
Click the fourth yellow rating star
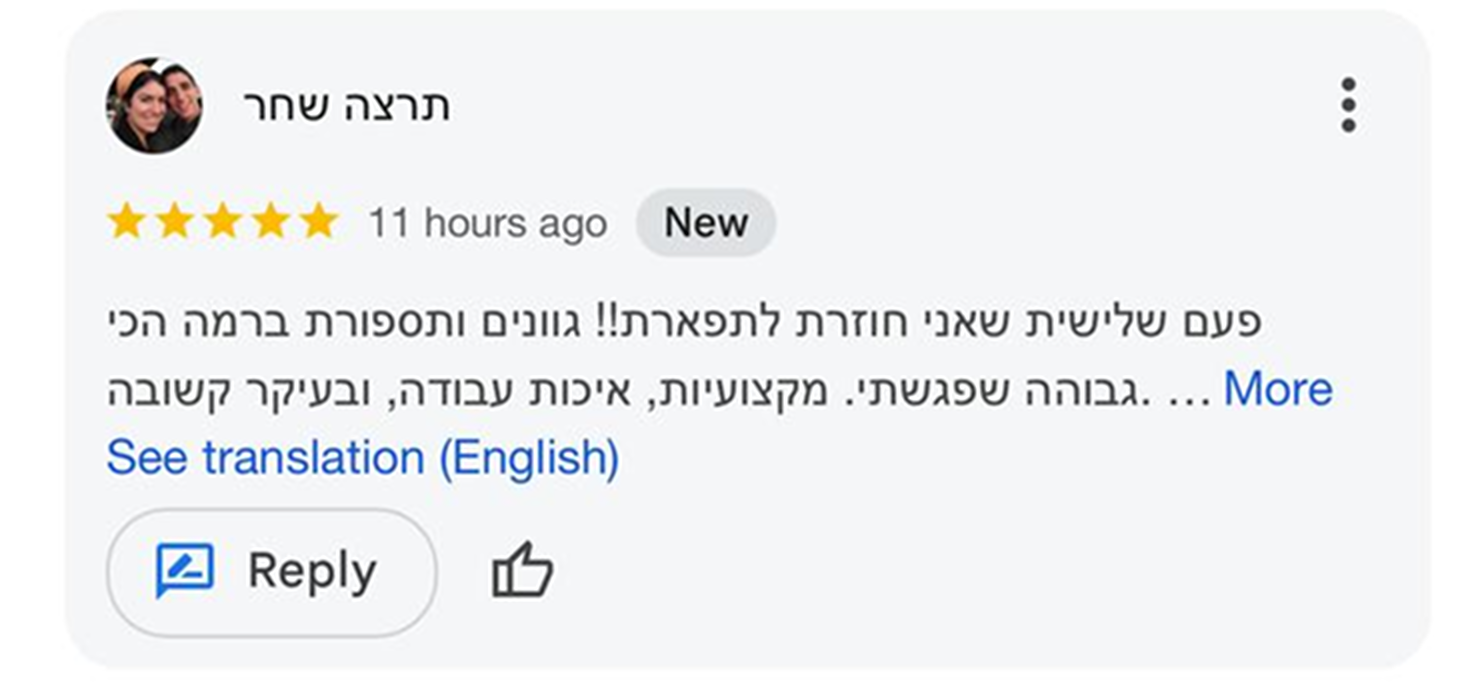271,222
